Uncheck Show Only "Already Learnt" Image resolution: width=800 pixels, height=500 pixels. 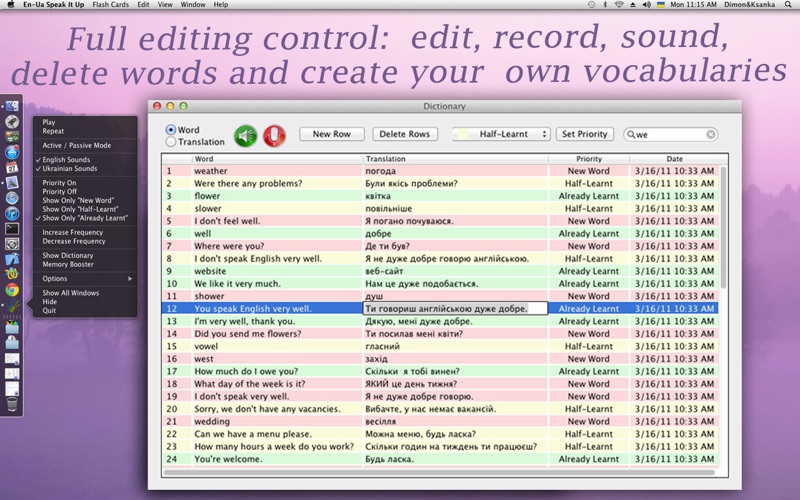(x=85, y=218)
